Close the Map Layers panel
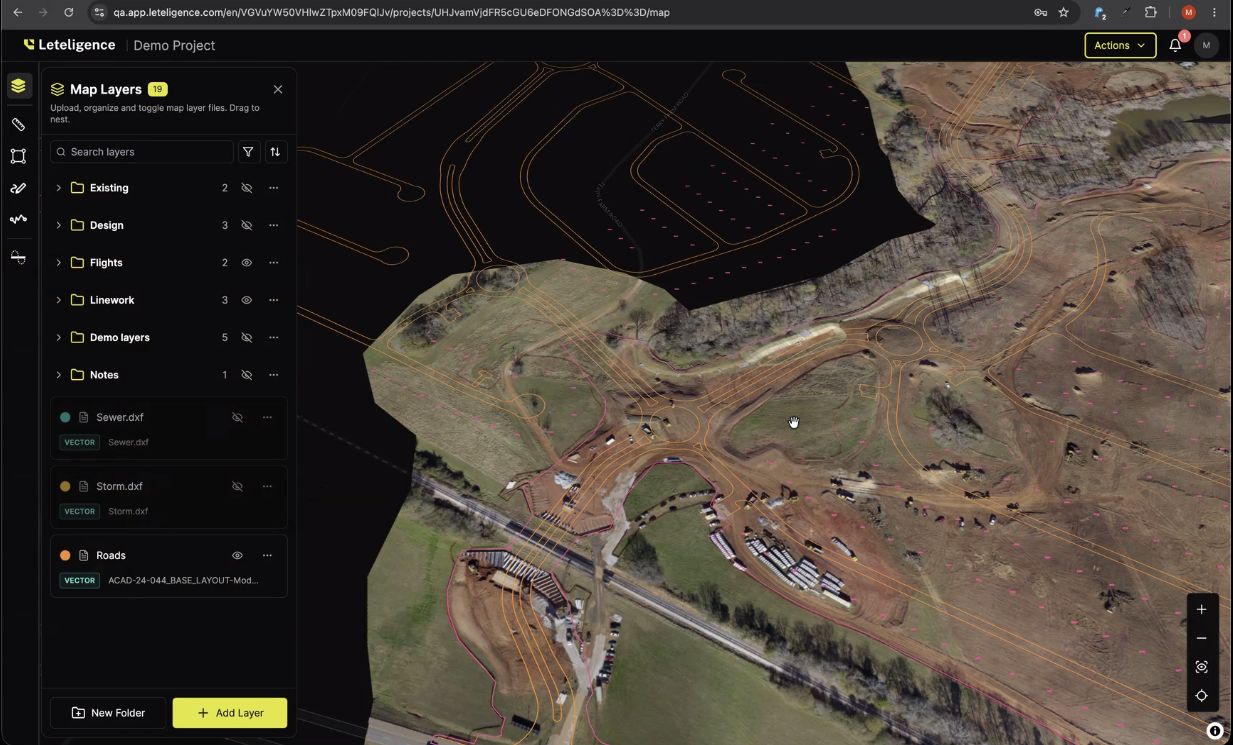The width and height of the screenshot is (1233, 745). [x=278, y=89]
